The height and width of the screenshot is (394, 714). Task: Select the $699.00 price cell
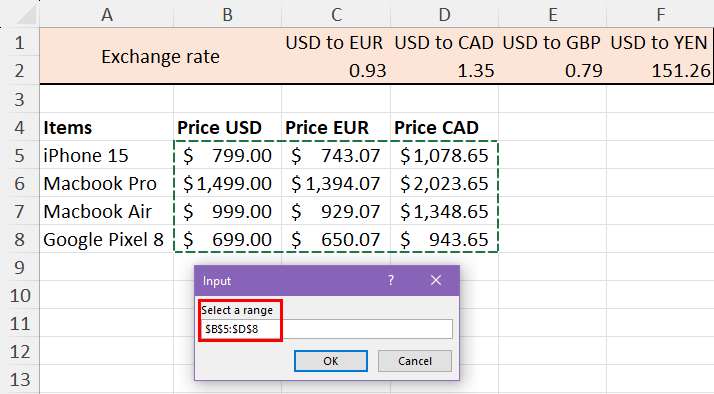click(227, 239)
